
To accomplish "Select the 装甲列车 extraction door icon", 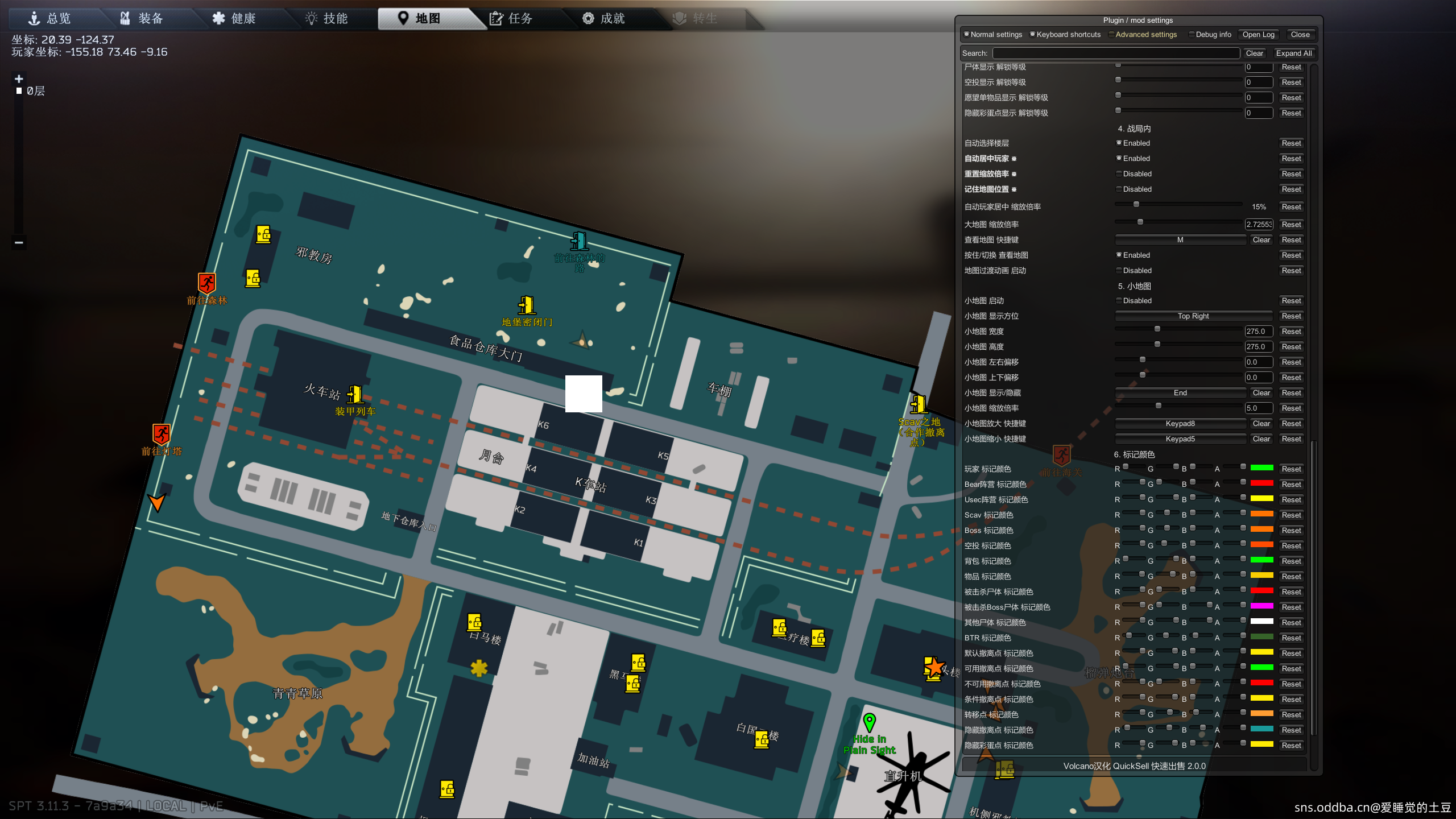I will pyautogui.click(x=355, y=394).
